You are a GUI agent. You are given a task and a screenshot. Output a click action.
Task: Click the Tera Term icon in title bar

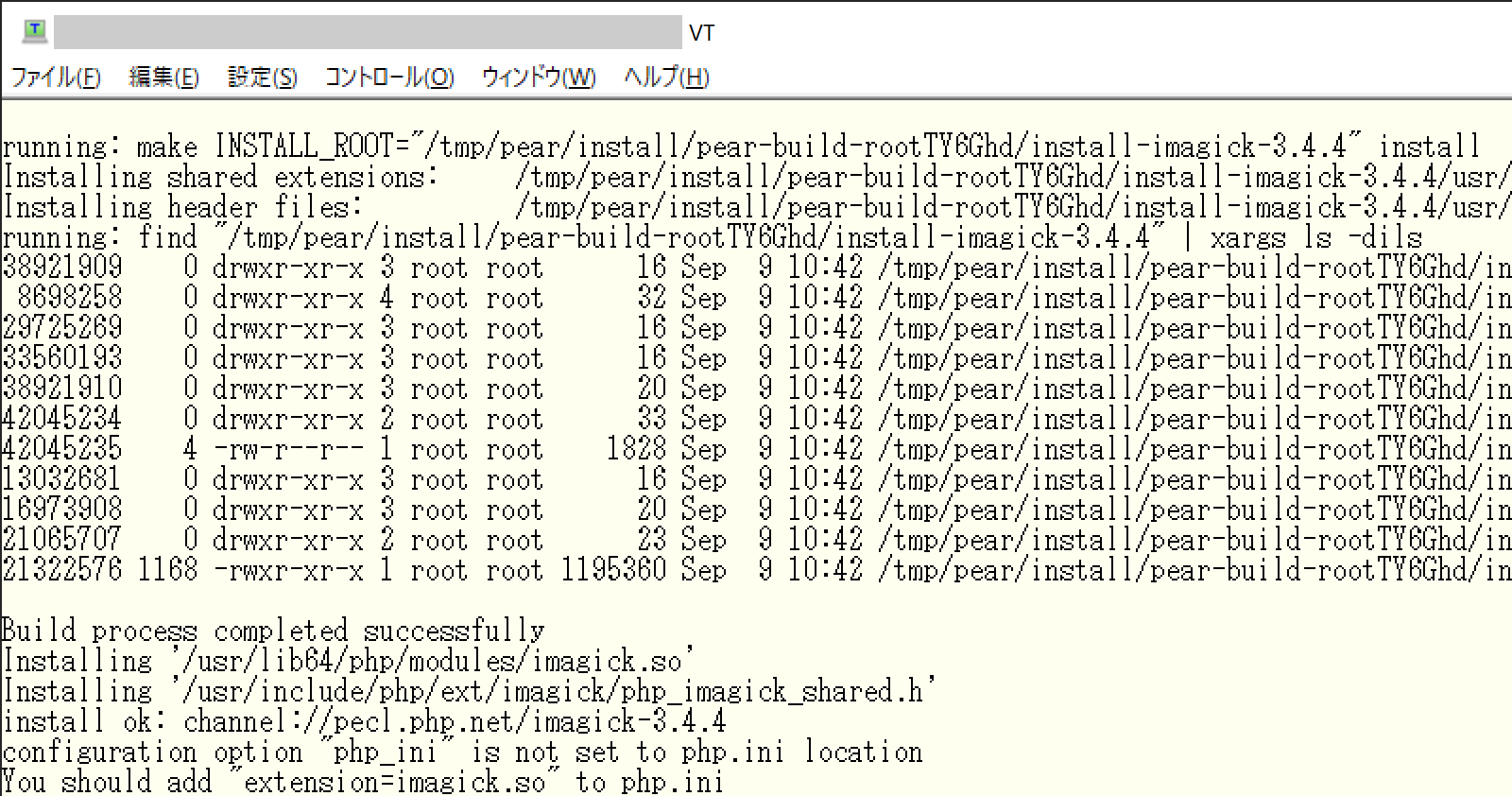coord(35,31)
